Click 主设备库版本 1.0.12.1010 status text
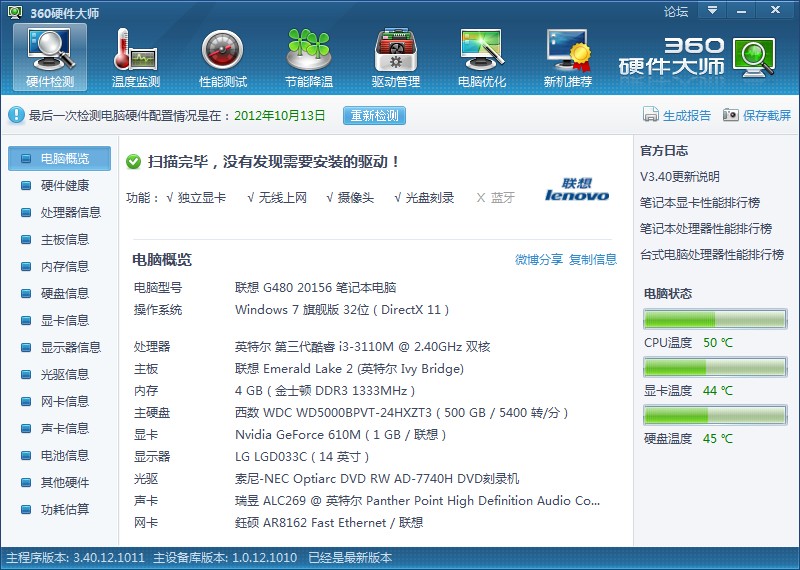Screen dimensions: 800x570 225,558
